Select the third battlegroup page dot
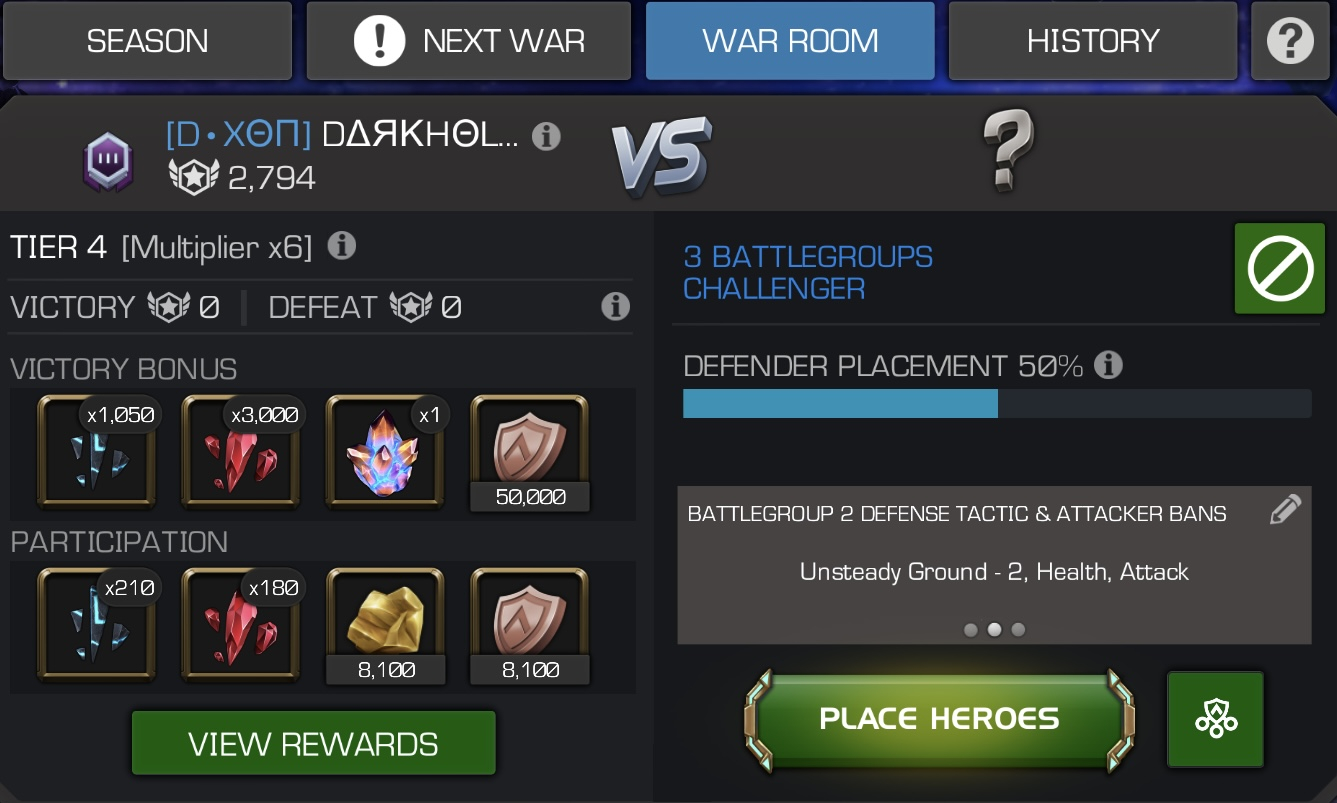The width and height of the screenshot is (1337, 803). (x=1018, y=630)
